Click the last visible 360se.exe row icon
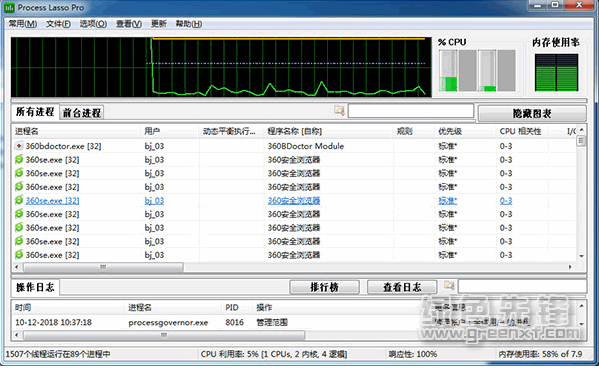599x368 pixels. (x=19, y=255)
